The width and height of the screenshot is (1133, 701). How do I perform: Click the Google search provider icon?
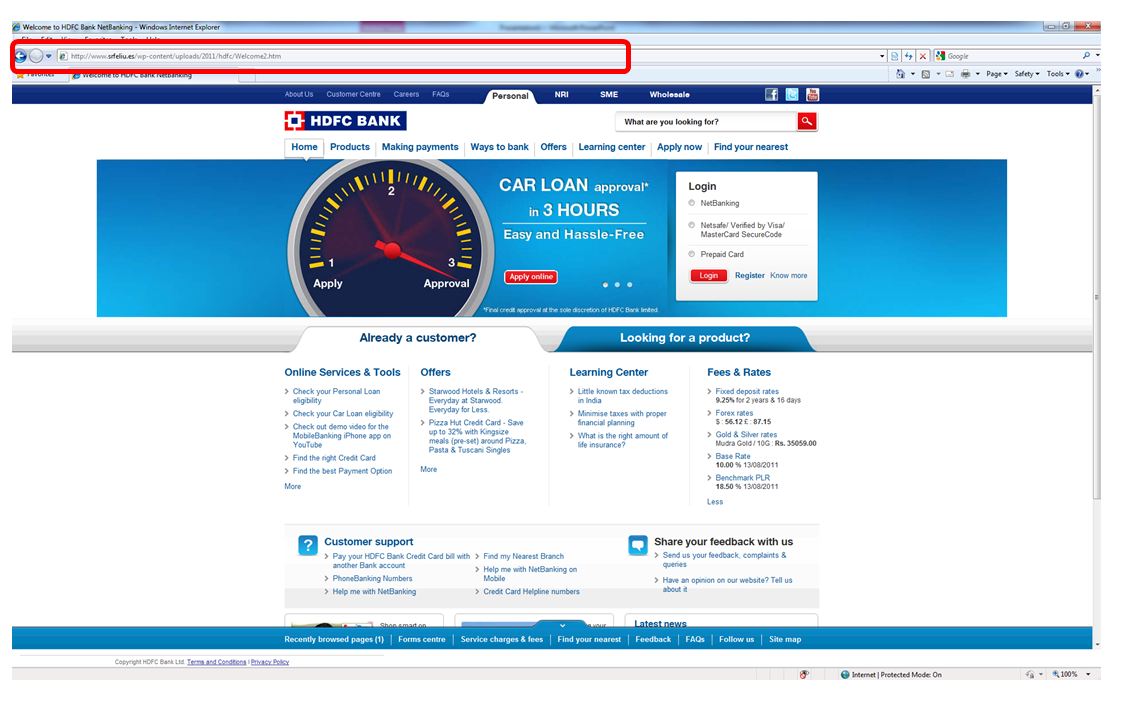[940, 56]
